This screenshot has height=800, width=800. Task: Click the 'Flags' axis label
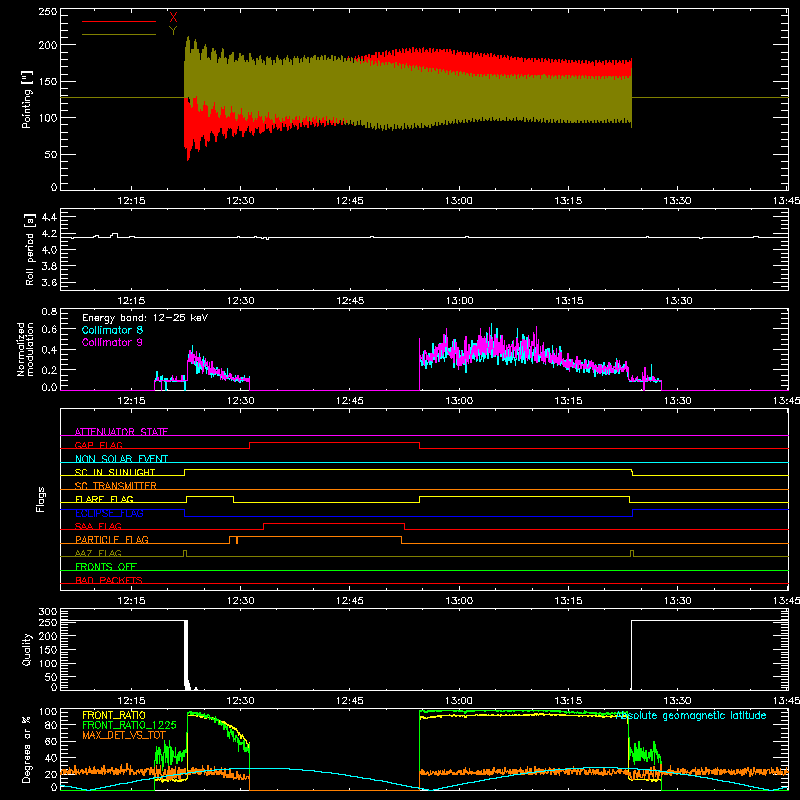click(40, 499)
